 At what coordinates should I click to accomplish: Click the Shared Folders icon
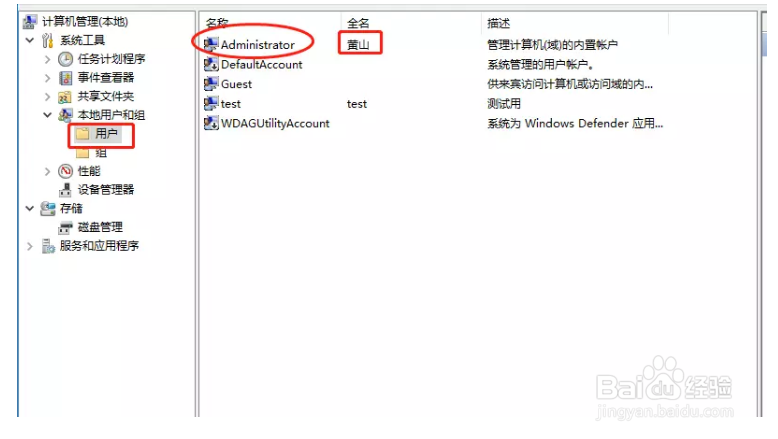click(65, 97)
